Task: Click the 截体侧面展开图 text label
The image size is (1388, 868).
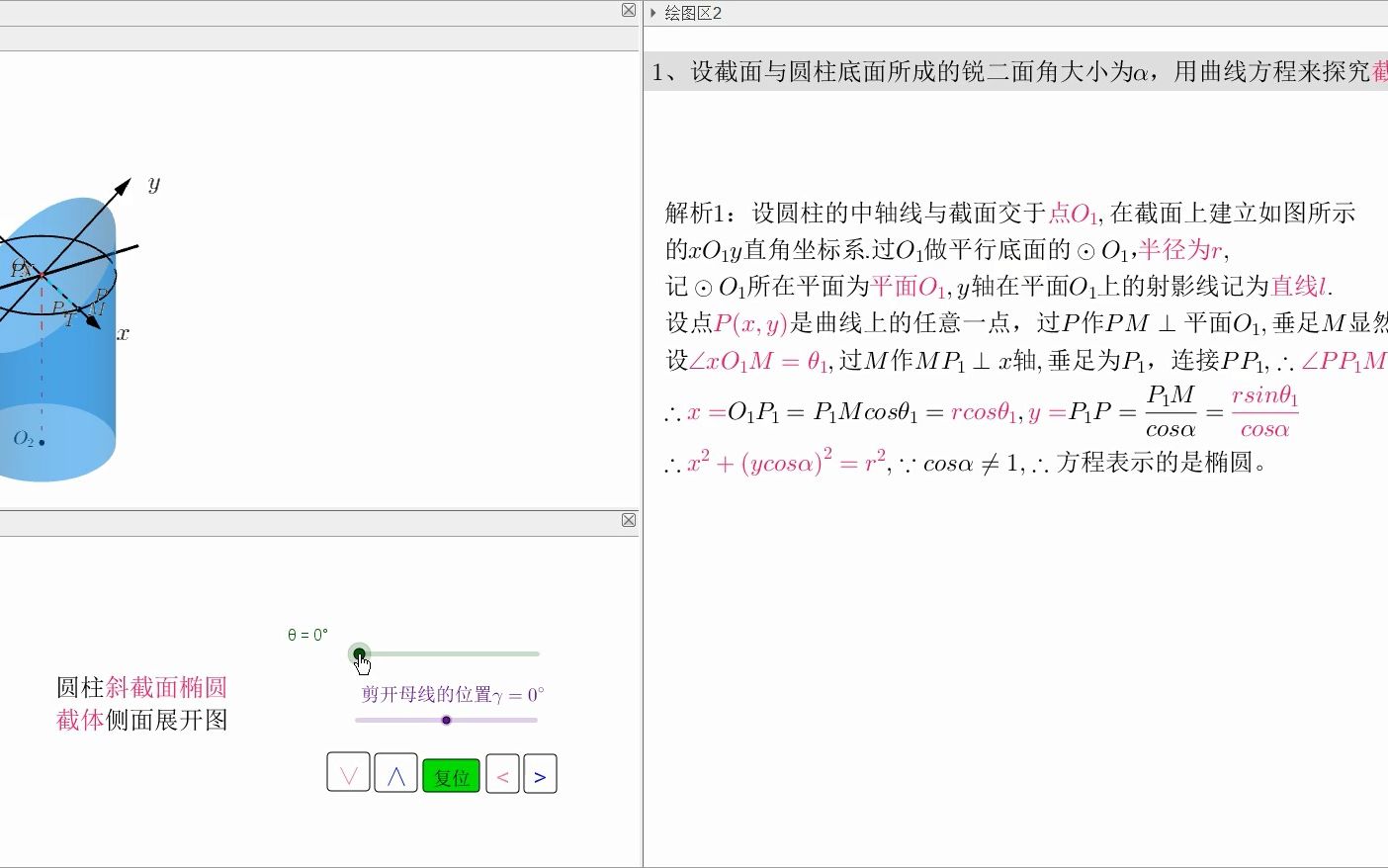Action: pyautogui.click(x=141, y=721)
